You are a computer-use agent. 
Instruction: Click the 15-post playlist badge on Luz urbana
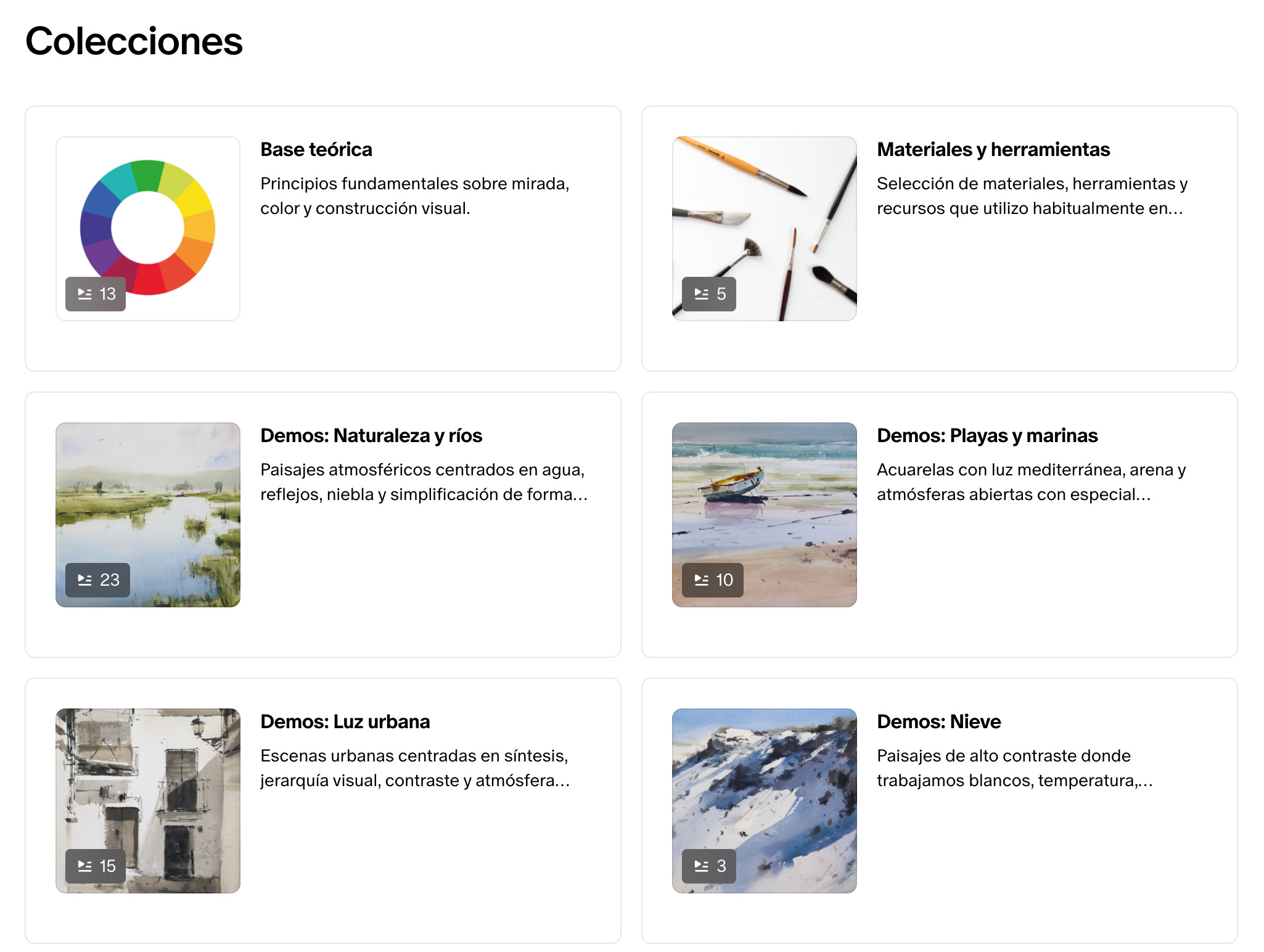tap(96, 866)
